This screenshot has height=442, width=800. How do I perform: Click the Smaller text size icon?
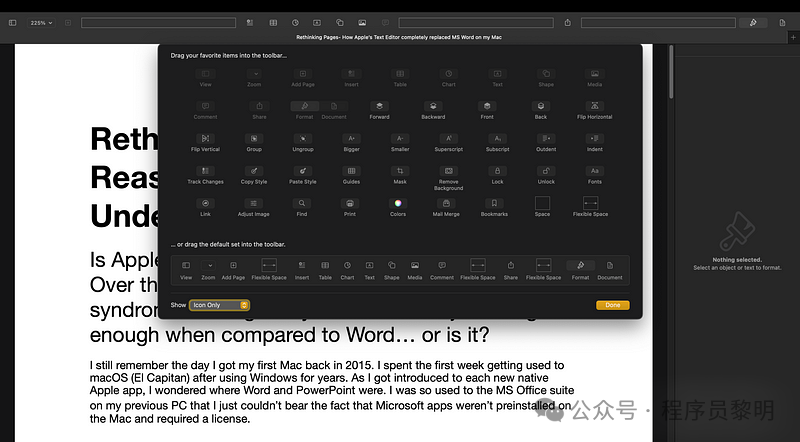(x=400, y=138)
